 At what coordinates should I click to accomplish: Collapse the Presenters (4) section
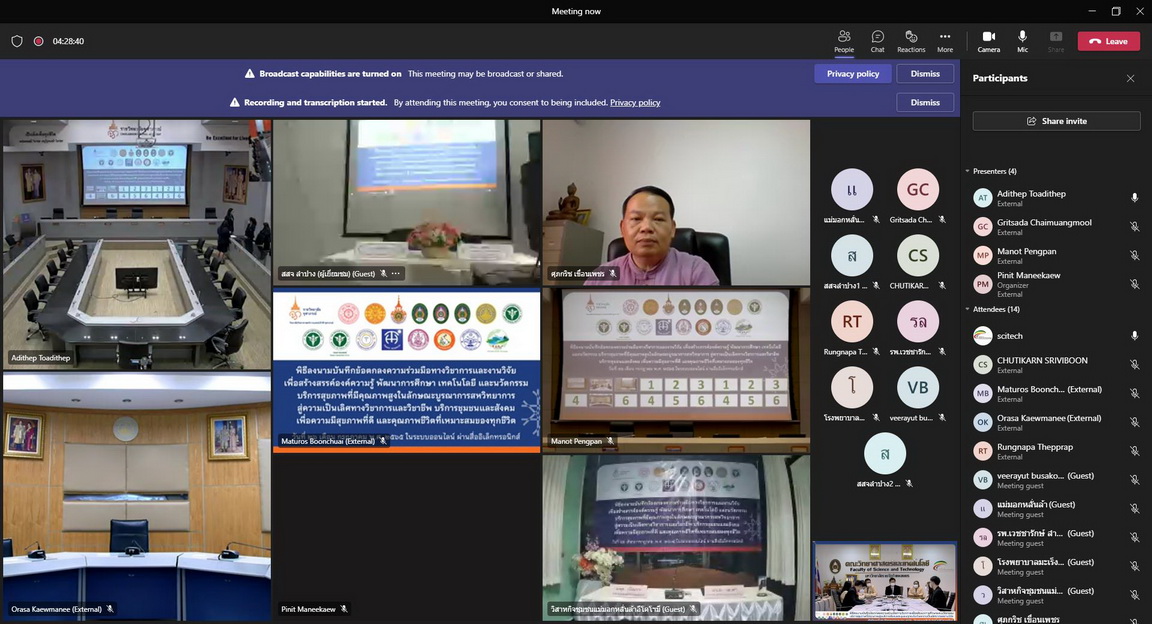point(968,171)
